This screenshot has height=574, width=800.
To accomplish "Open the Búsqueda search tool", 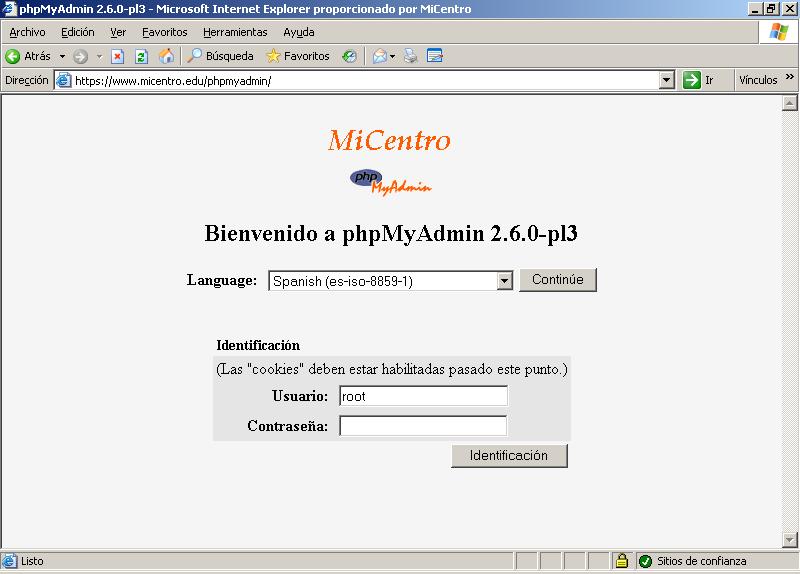I will click(220, 56).
